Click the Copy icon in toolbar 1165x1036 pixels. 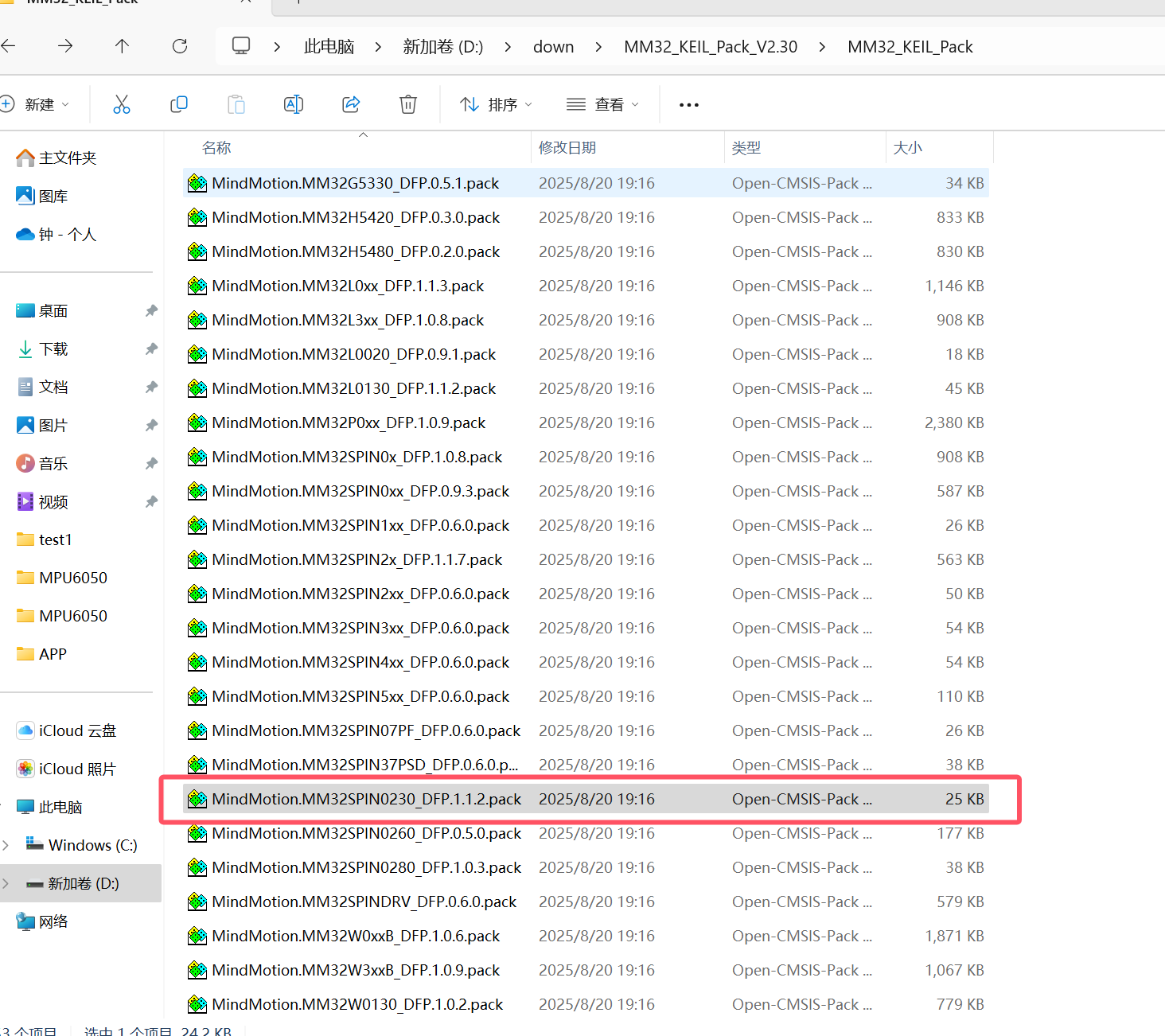click(x=179, y=104)
